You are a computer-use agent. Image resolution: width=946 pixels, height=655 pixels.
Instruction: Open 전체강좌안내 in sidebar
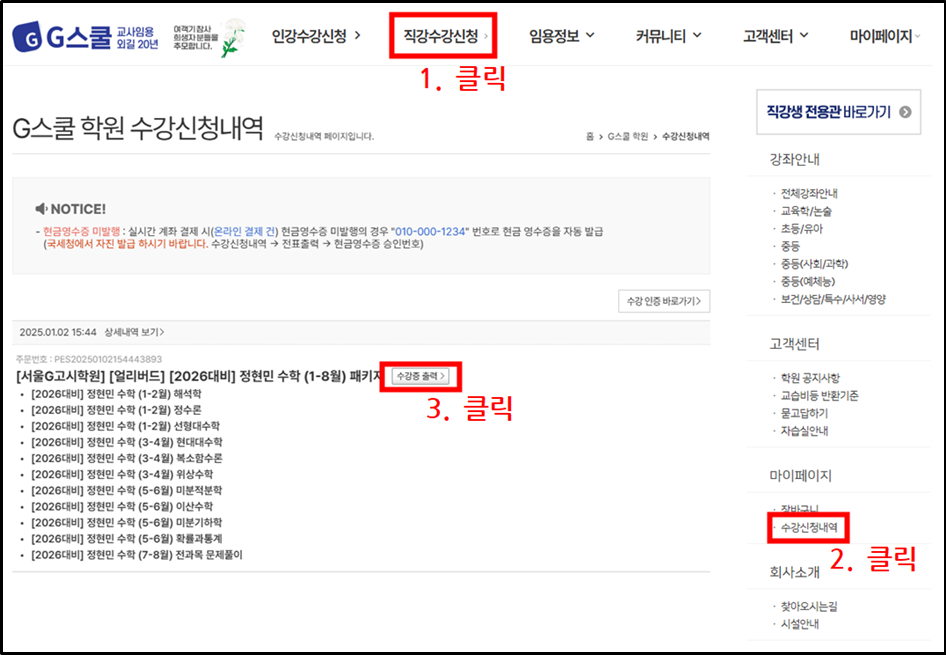coord(809,194)
